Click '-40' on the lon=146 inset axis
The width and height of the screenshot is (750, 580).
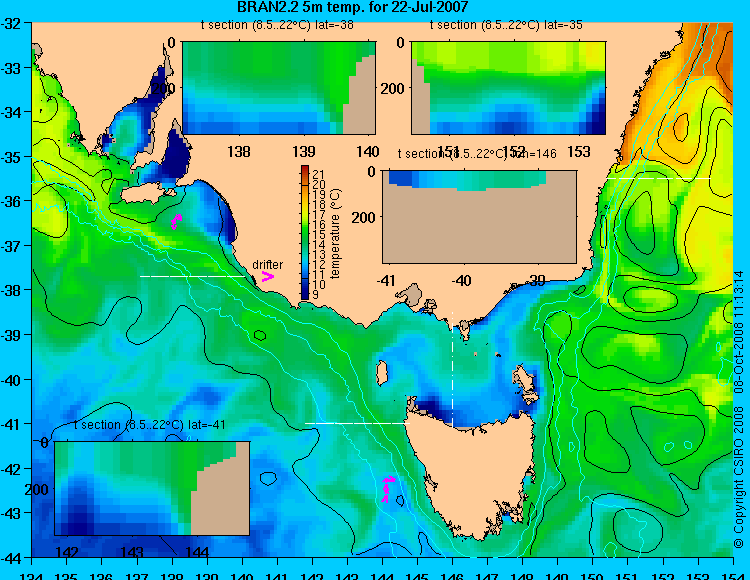click(x=462, y=281)
